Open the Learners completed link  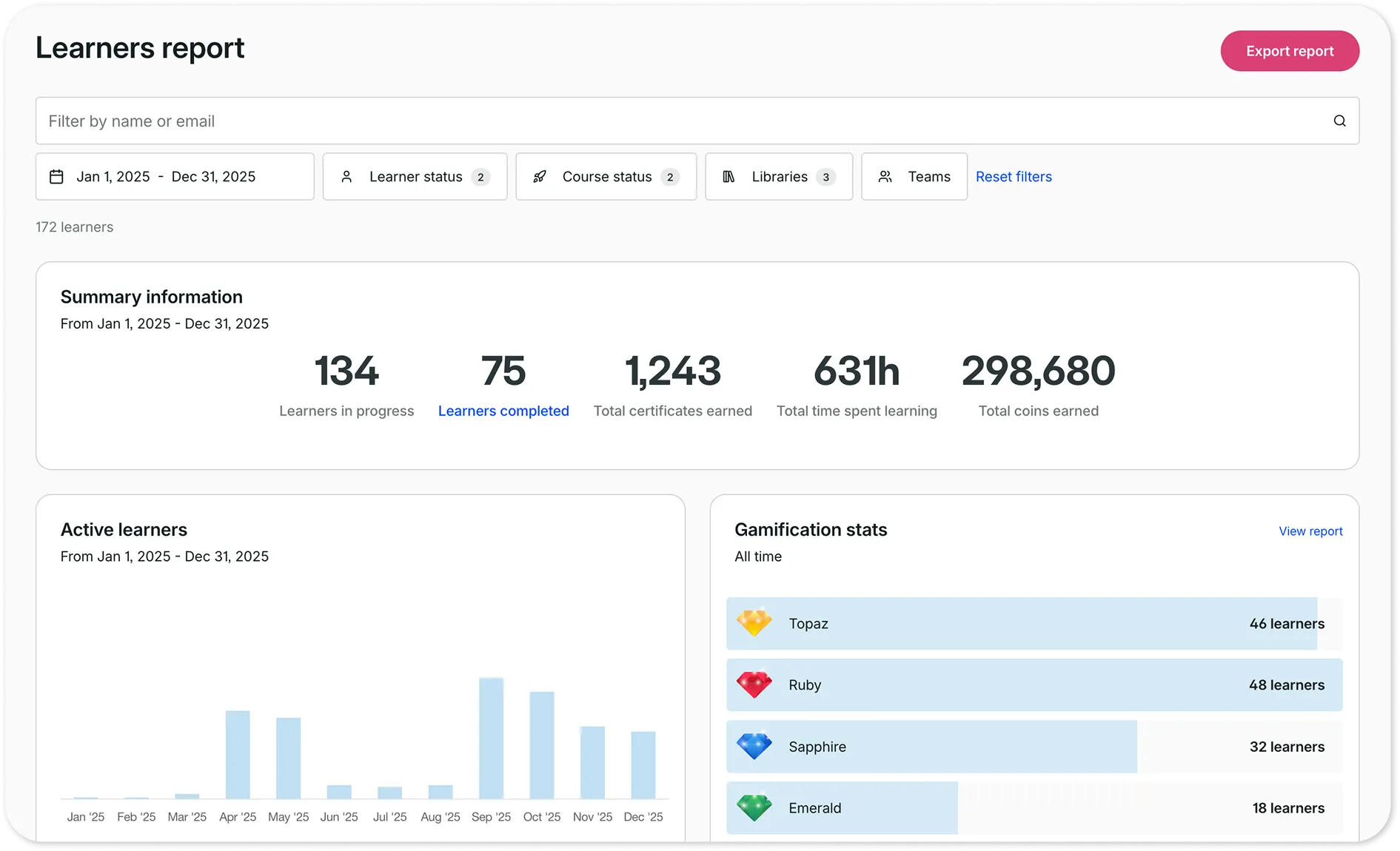pyautogui.click(x=503, y=411)
